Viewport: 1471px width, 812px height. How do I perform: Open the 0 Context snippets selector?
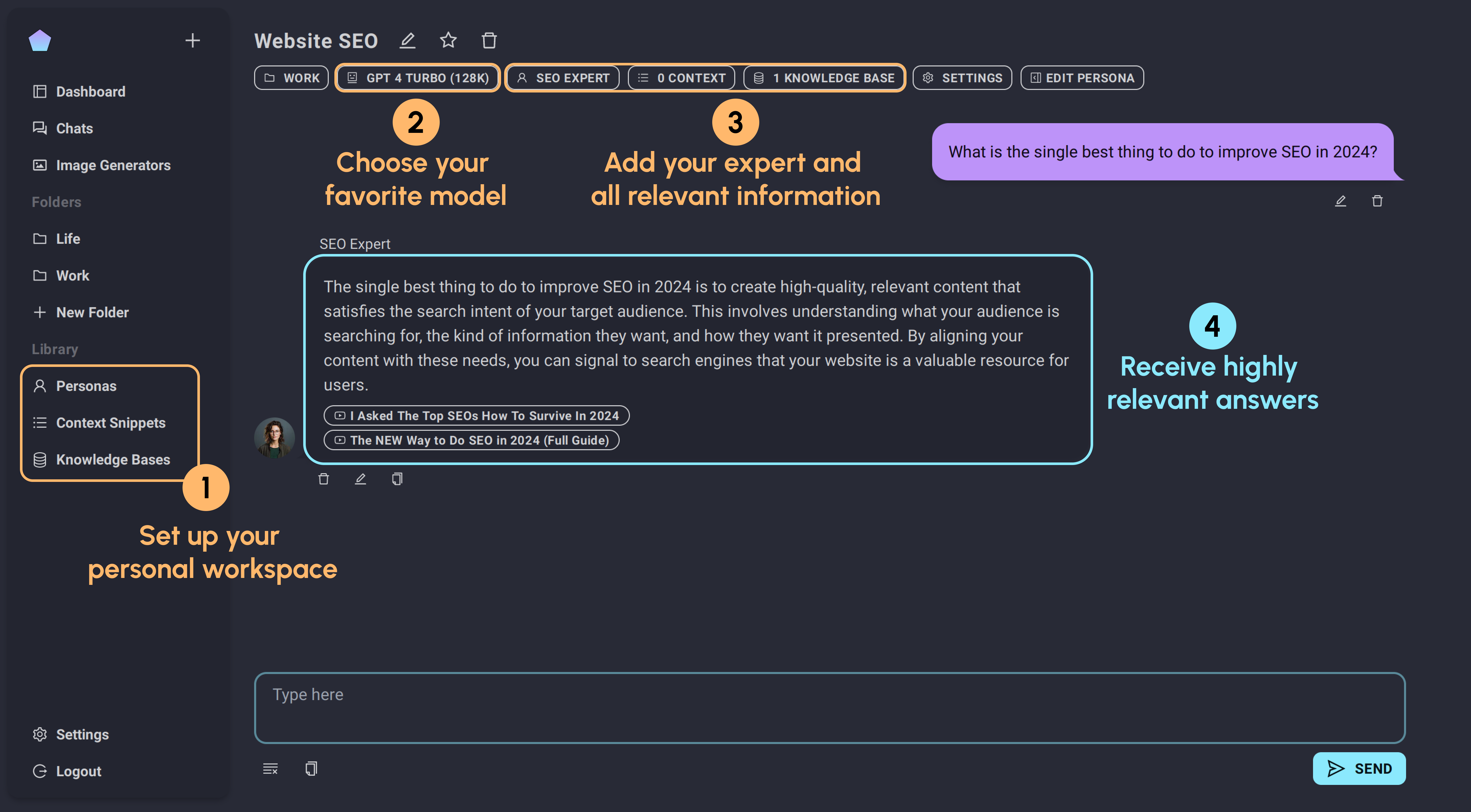[x=681, y=78]
